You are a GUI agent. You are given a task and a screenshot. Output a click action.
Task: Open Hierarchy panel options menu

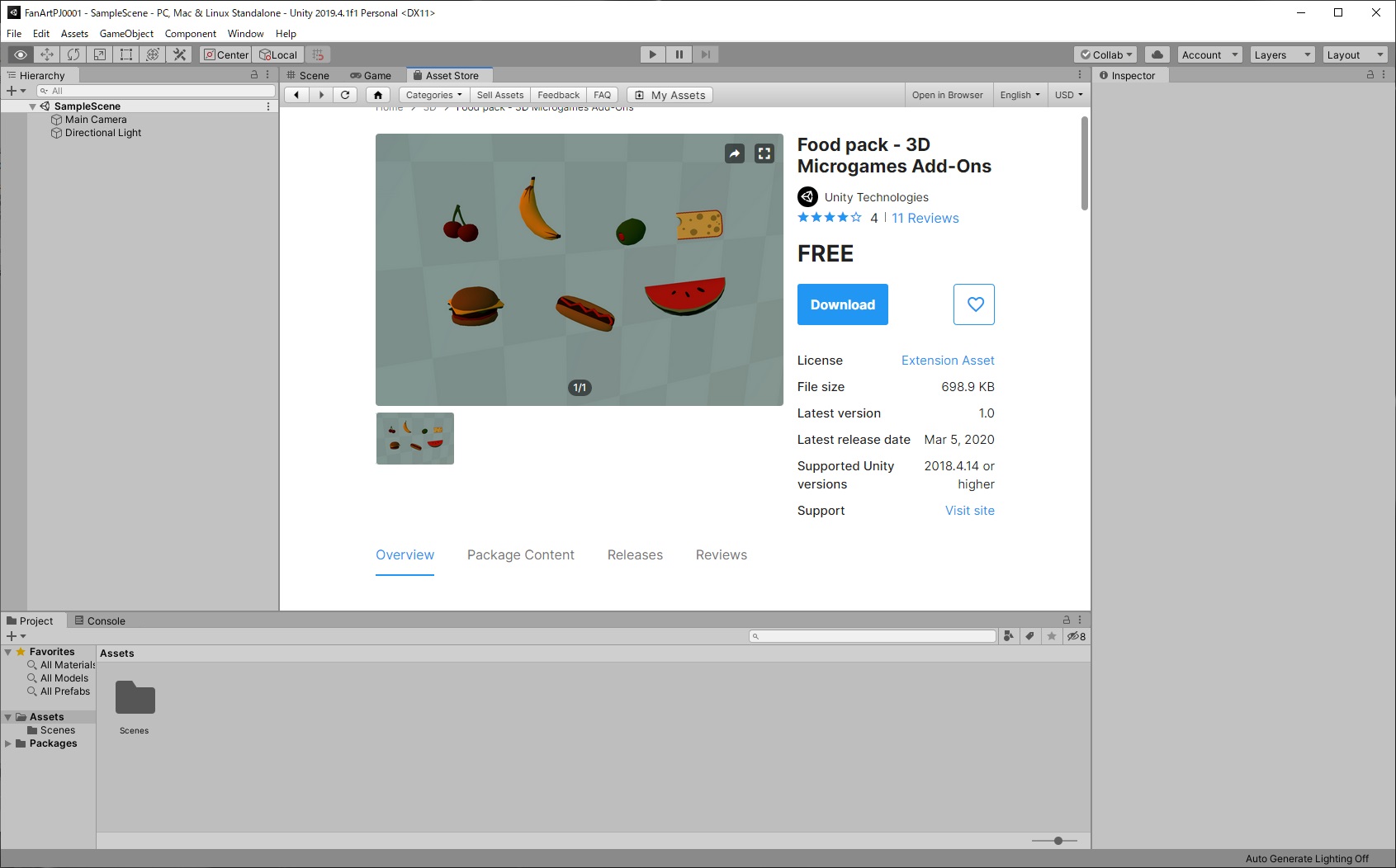(x=267, y=74)
